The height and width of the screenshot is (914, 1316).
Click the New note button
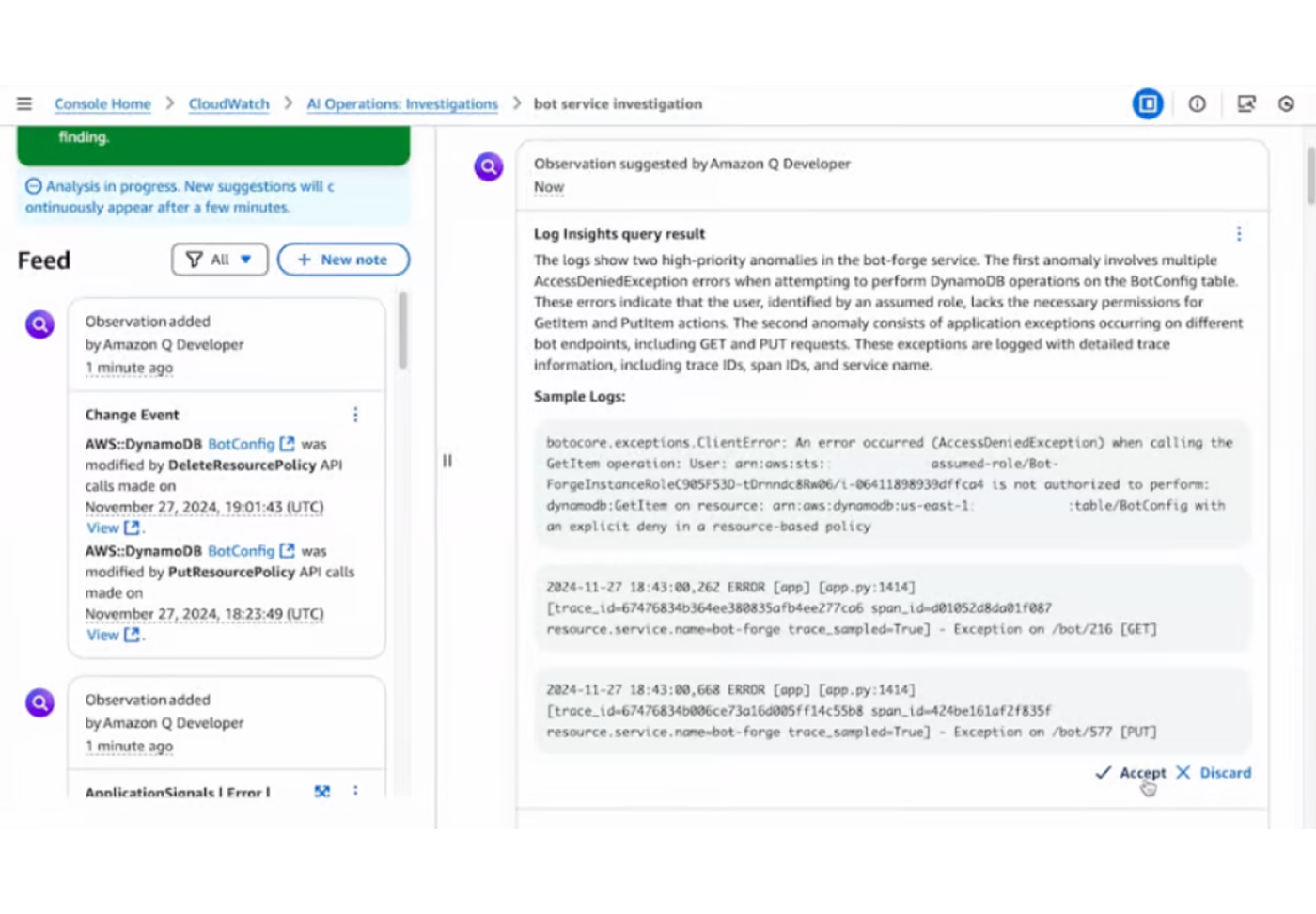click(343, 260)
